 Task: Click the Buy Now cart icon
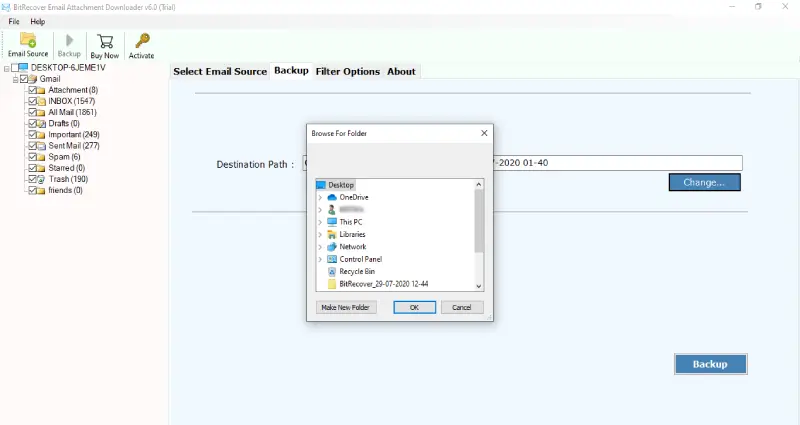[104, 45]
